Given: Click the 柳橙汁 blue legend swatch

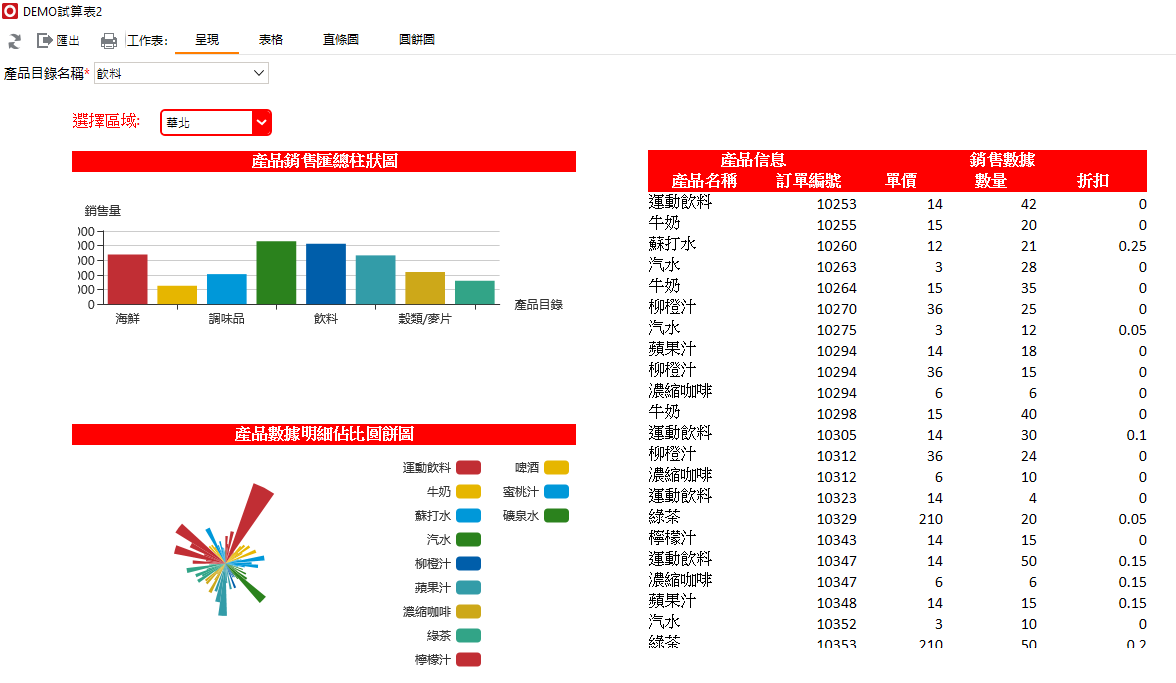Looking at the screenshot, I should 469,564.
